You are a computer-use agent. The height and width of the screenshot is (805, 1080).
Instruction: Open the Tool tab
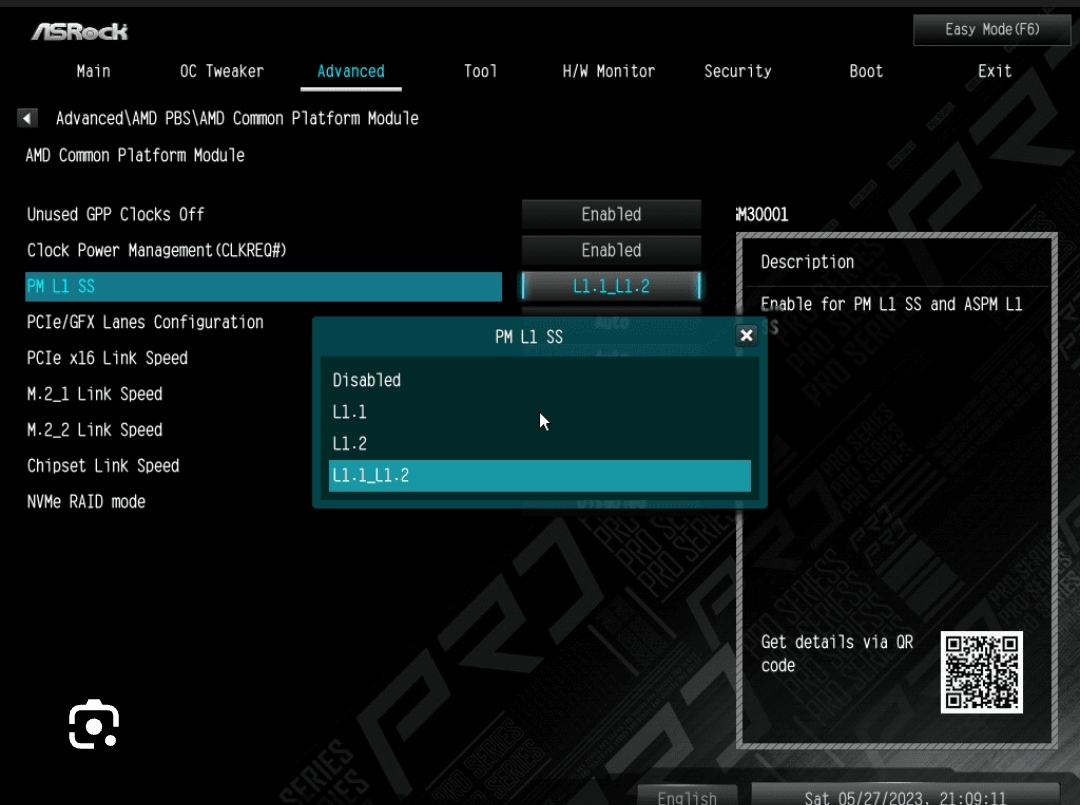pyautogui.click(x=480, y=71)
